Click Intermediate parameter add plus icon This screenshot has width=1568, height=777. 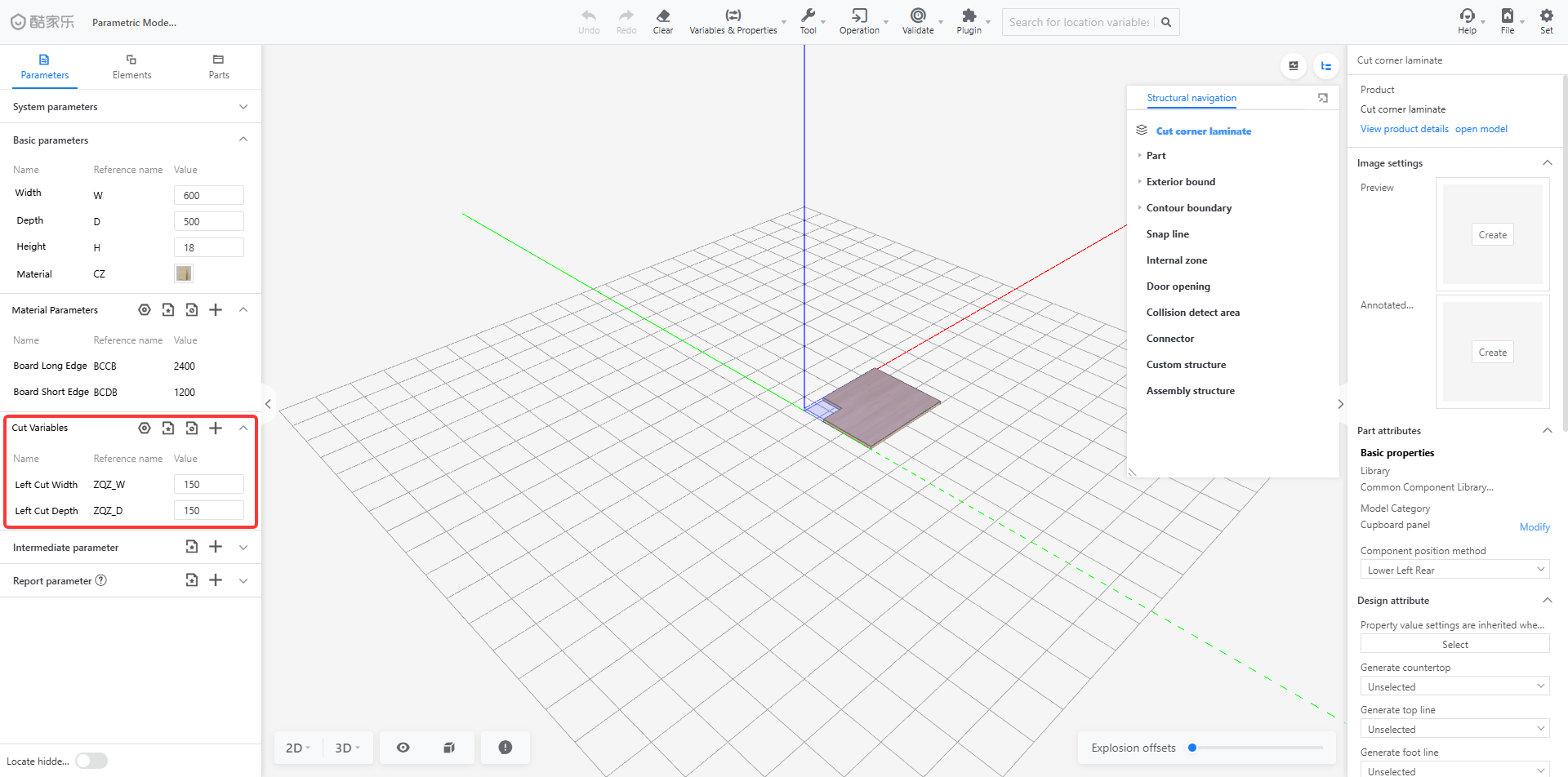point(216,547)
